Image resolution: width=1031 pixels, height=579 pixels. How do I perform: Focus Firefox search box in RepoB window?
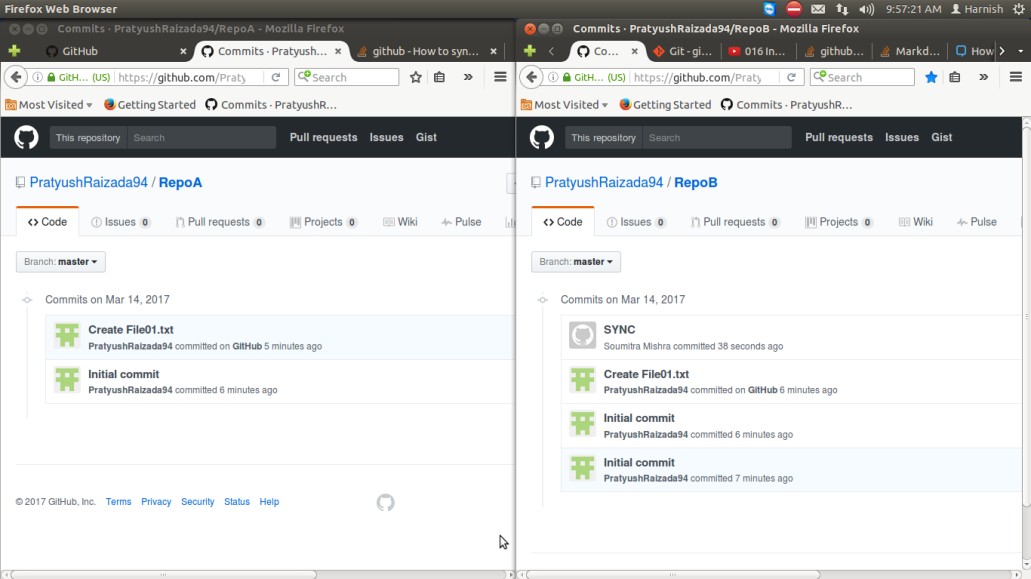[x=862, y=77]
